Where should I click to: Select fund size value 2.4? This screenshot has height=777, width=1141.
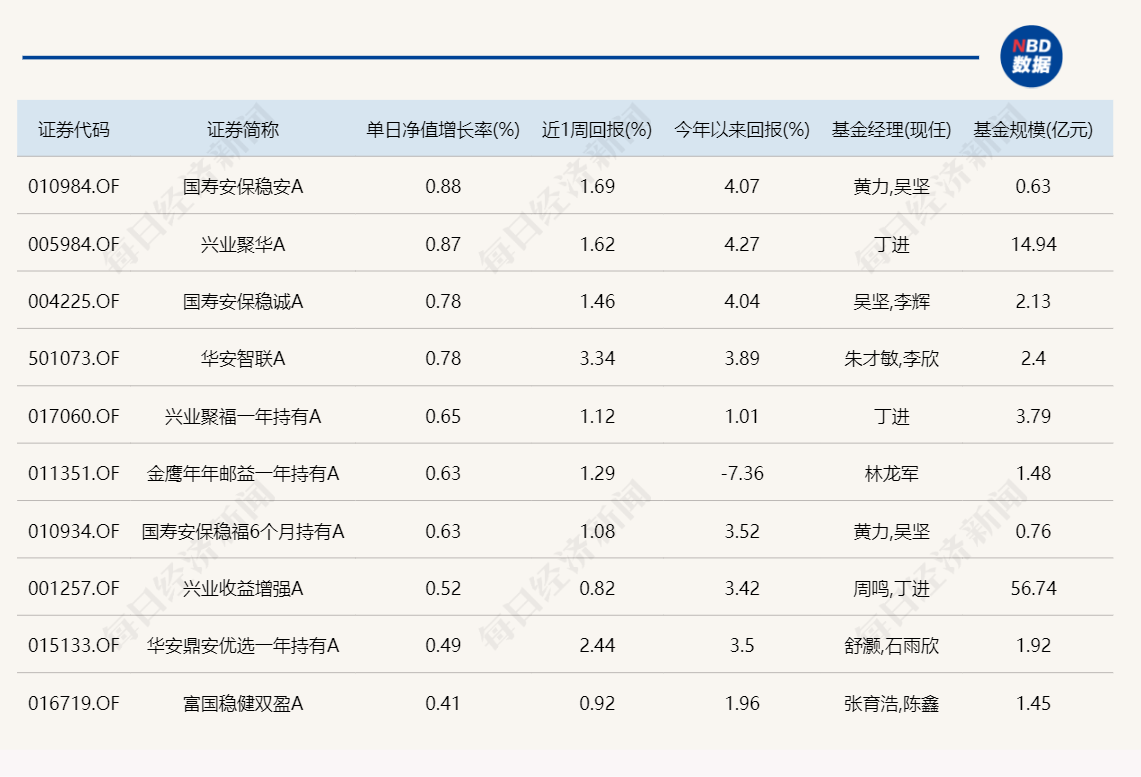[1033, 358]
